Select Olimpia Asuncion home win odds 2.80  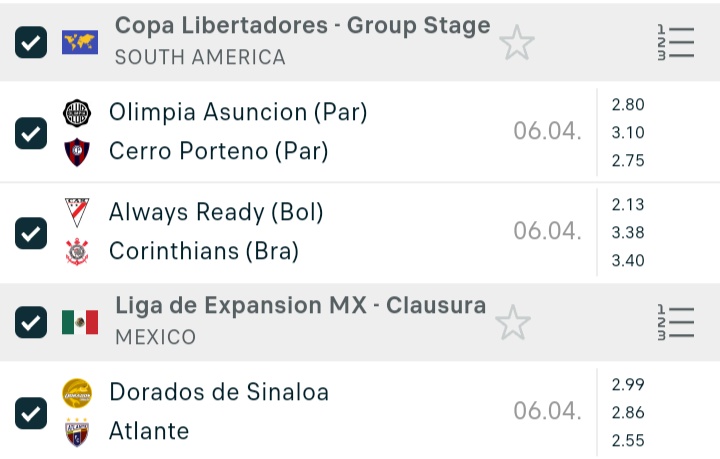628,105
